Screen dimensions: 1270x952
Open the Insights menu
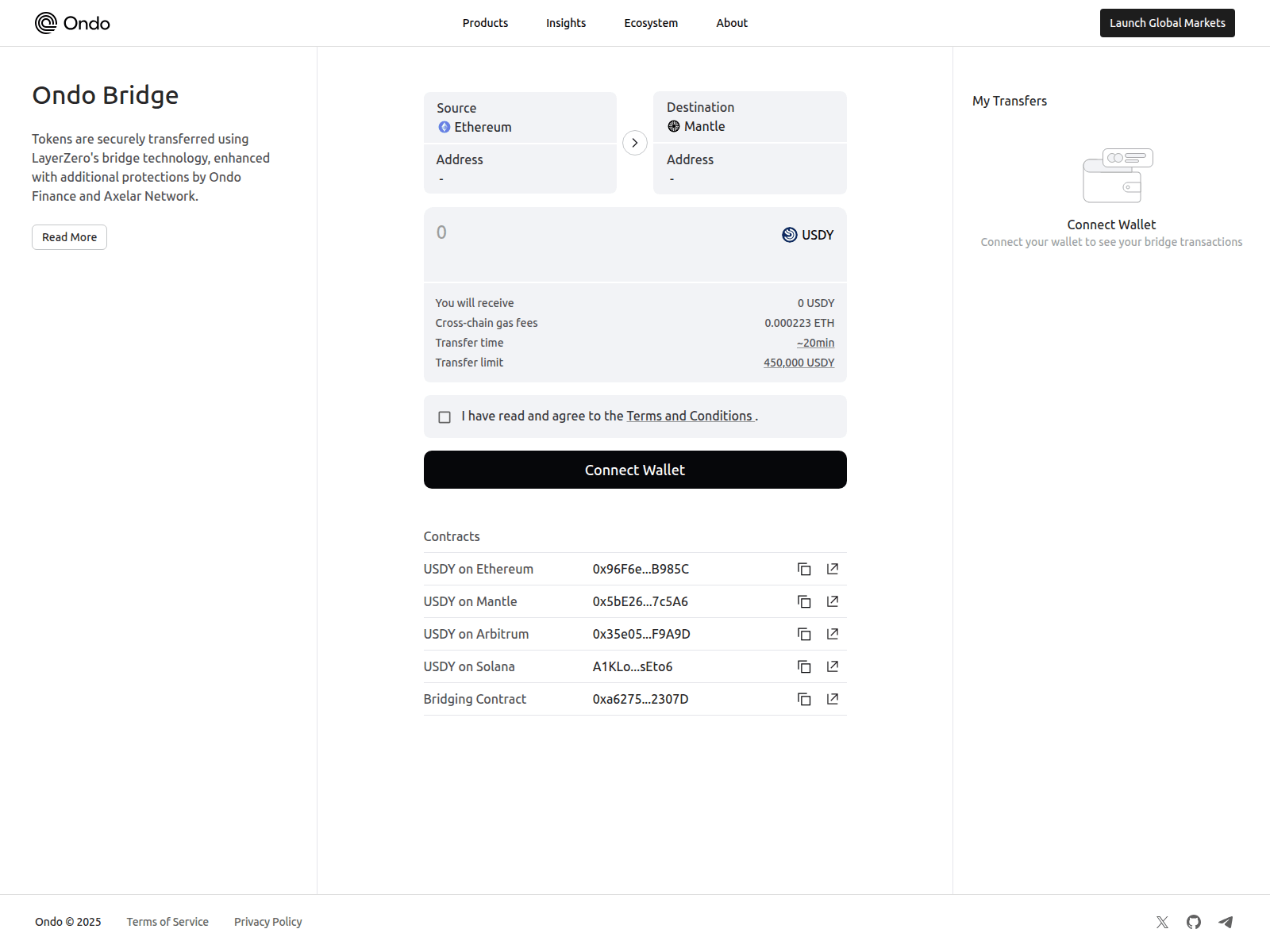[x=566, y=23]
